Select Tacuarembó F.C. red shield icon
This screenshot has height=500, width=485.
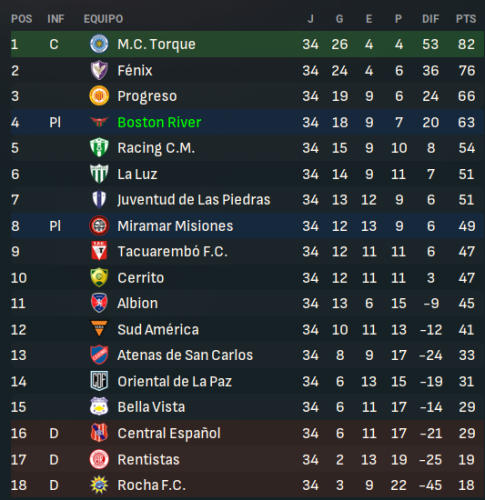[99, 251]
